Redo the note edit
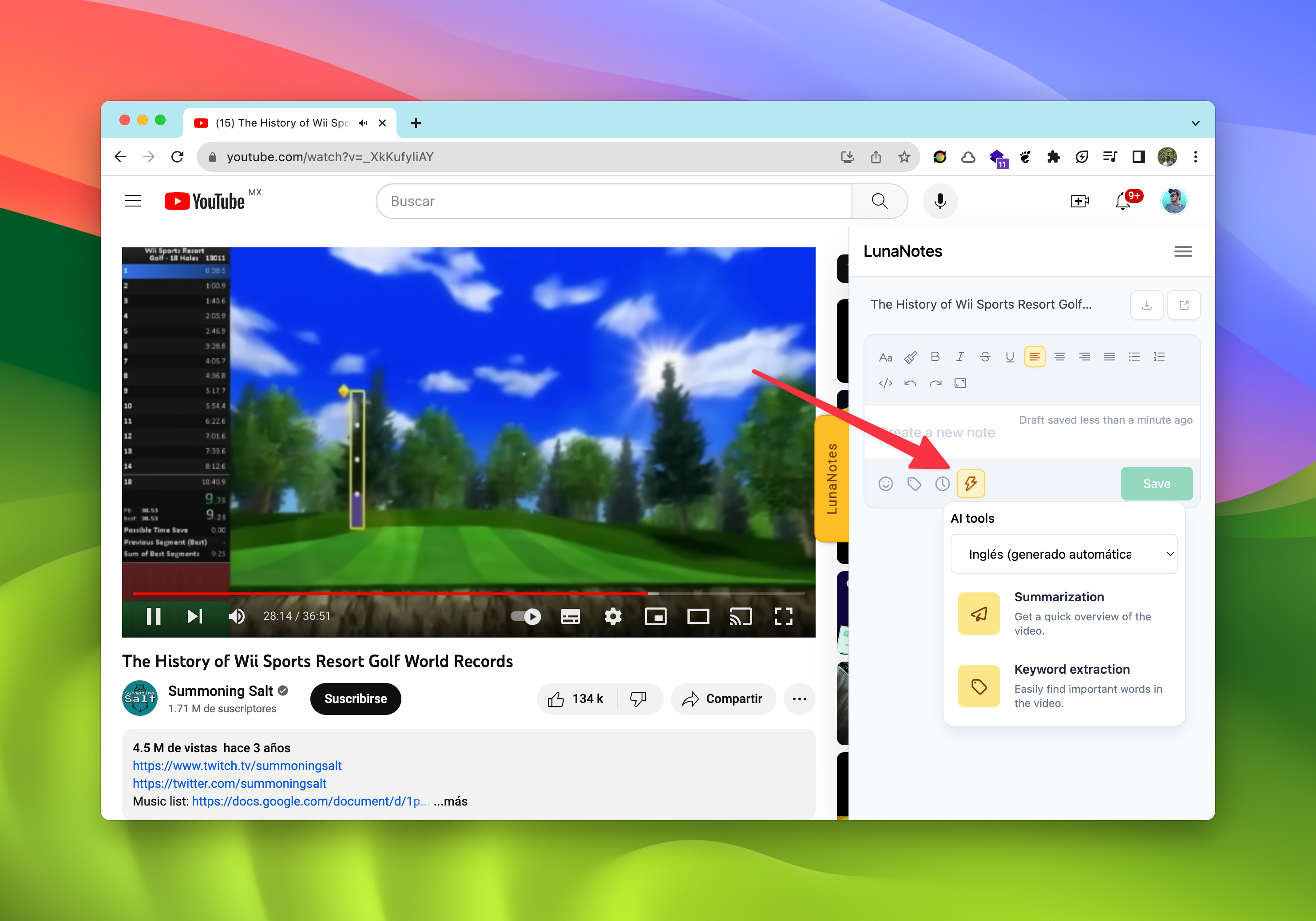Viewport: 1316px width, 921px height. pyautogui.click(x=935, y=383)
